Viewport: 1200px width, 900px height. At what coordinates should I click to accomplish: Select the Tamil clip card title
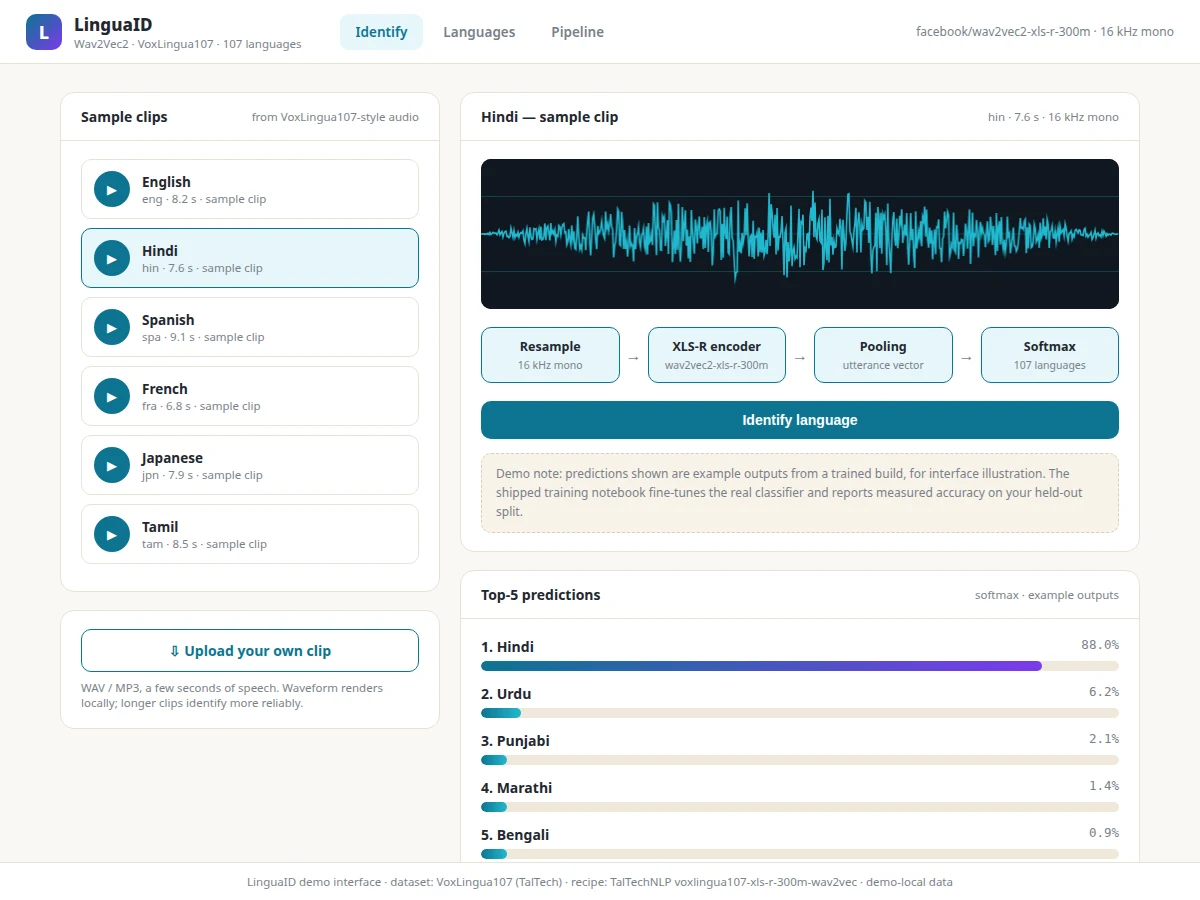[x=160, y=527]
